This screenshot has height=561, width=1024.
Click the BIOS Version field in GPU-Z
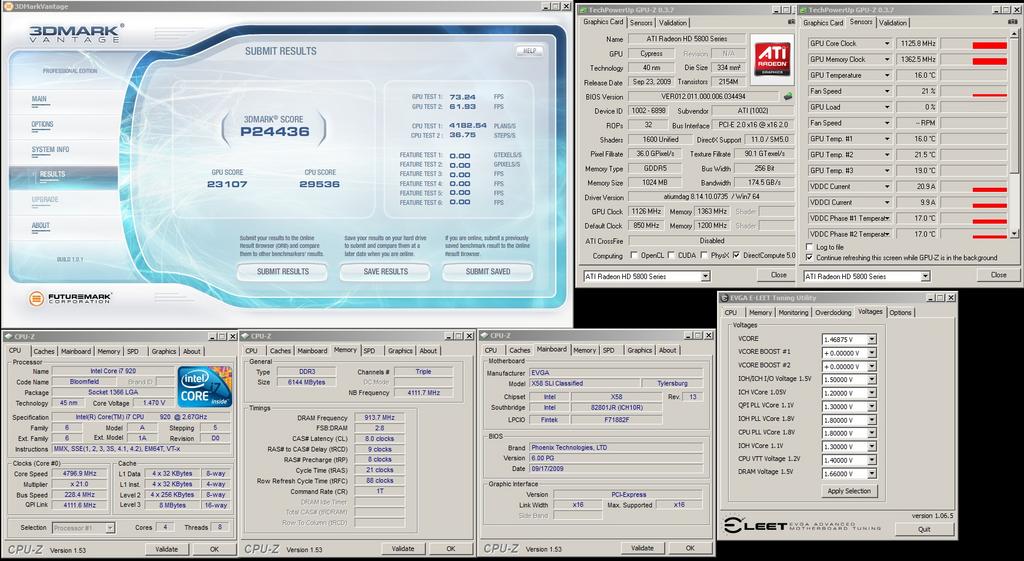point(703,97)
